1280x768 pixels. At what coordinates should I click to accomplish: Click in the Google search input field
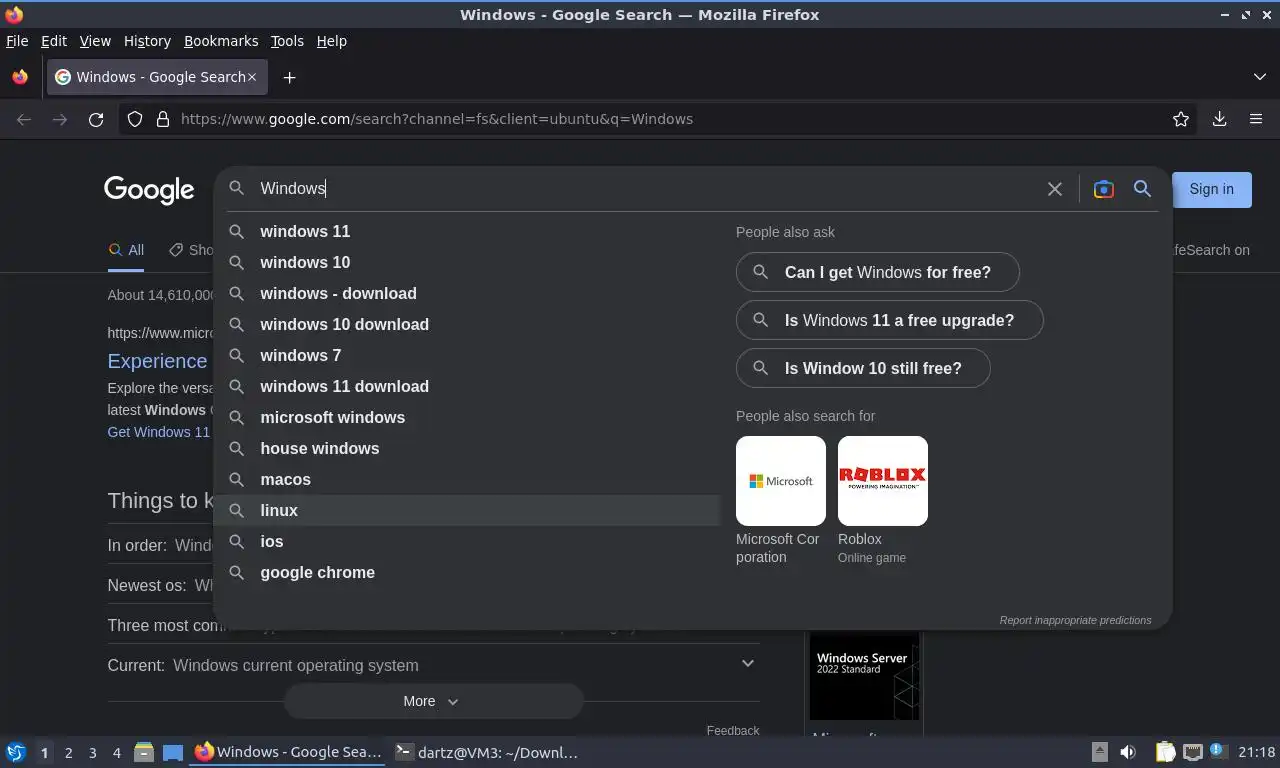(645, 189)
